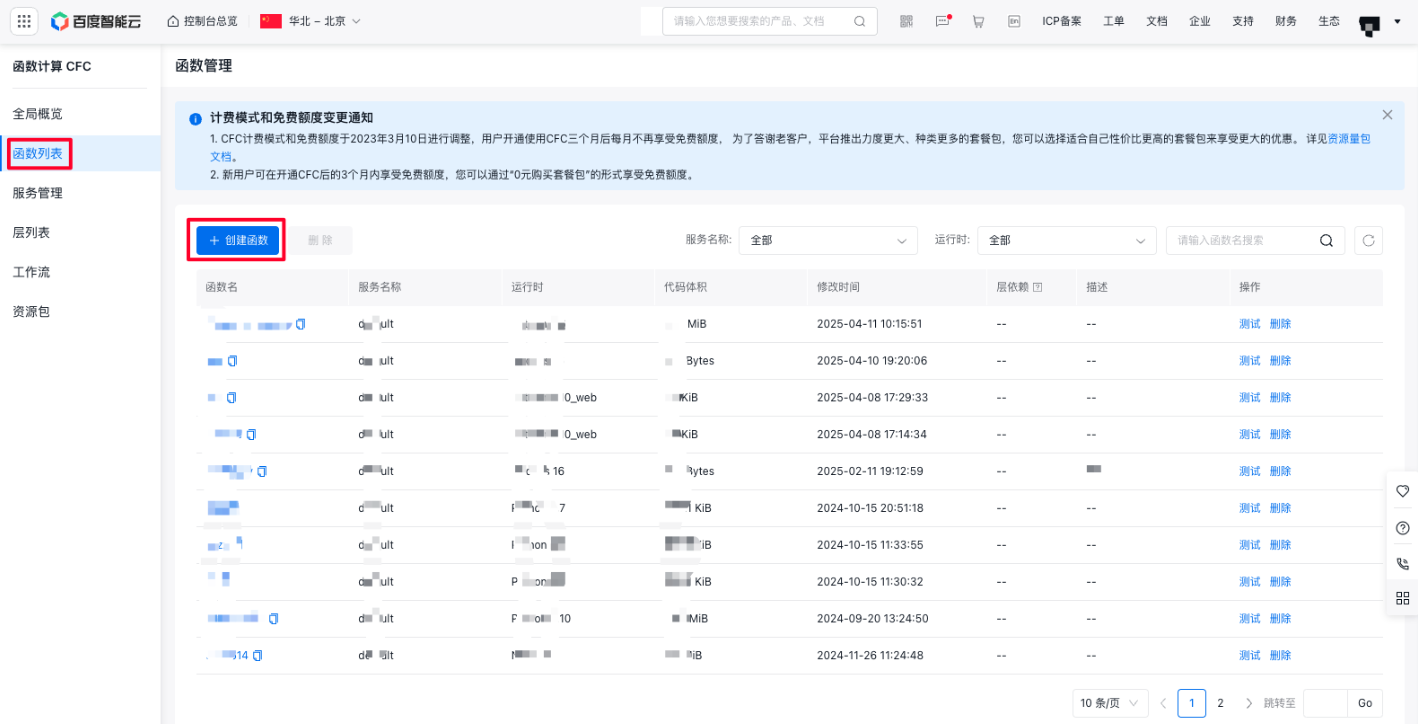Click the user avatar in the header
Screen dimensions: 1418x724
[x=1370, y=24]
